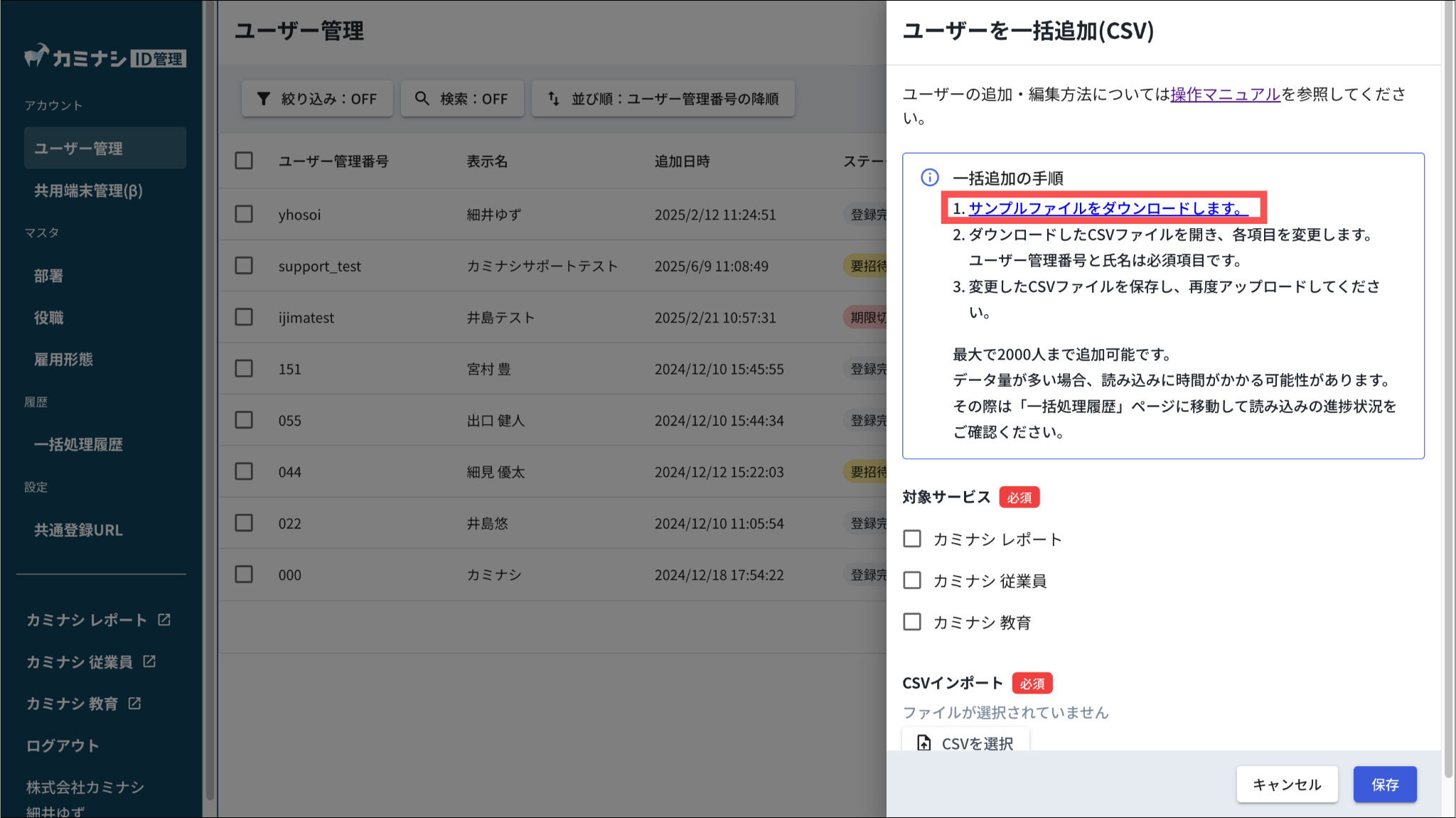Click external link icon beside カミナシ 従業員
Image resolution: width=1456 pixels, height=818 pixels.
click(x=149, y=662)
